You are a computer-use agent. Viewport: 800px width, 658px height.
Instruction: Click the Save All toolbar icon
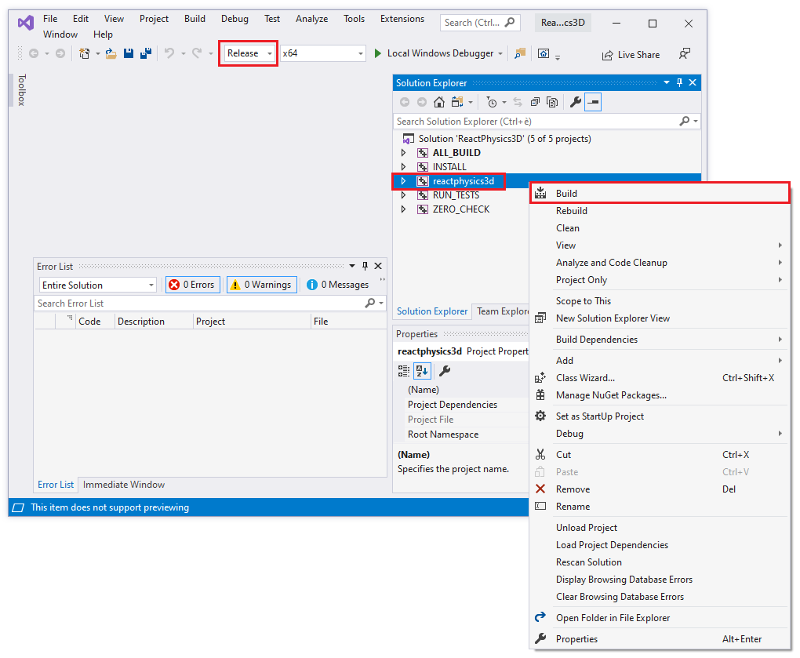click(146, 54)
